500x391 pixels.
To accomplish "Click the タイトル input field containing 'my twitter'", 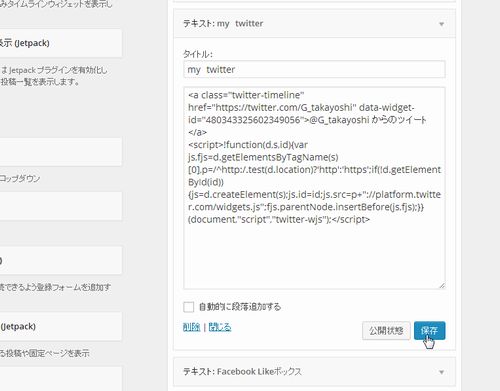I will [x=314, y=69].
